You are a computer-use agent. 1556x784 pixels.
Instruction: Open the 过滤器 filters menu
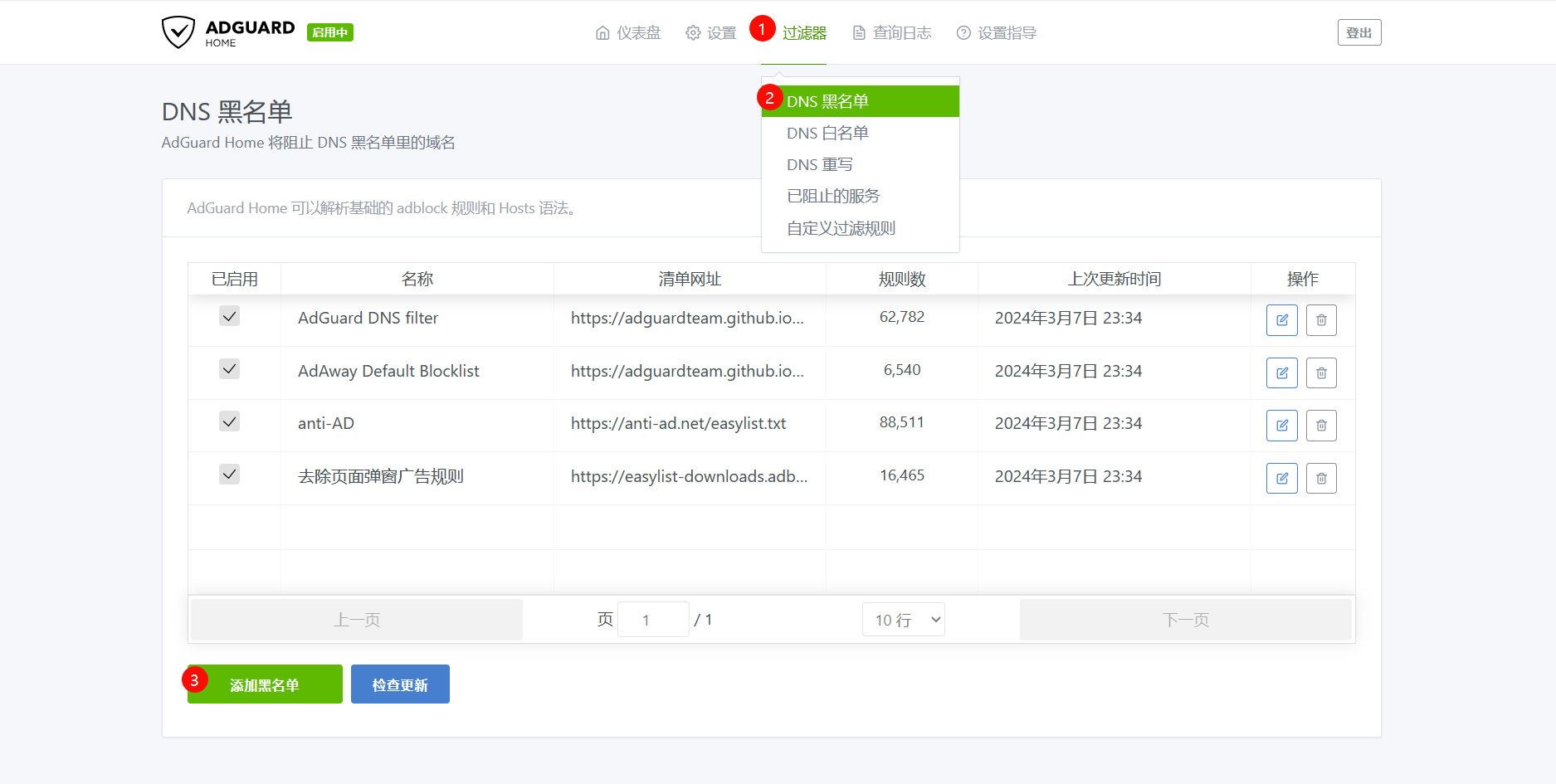[x=804, y=33]
